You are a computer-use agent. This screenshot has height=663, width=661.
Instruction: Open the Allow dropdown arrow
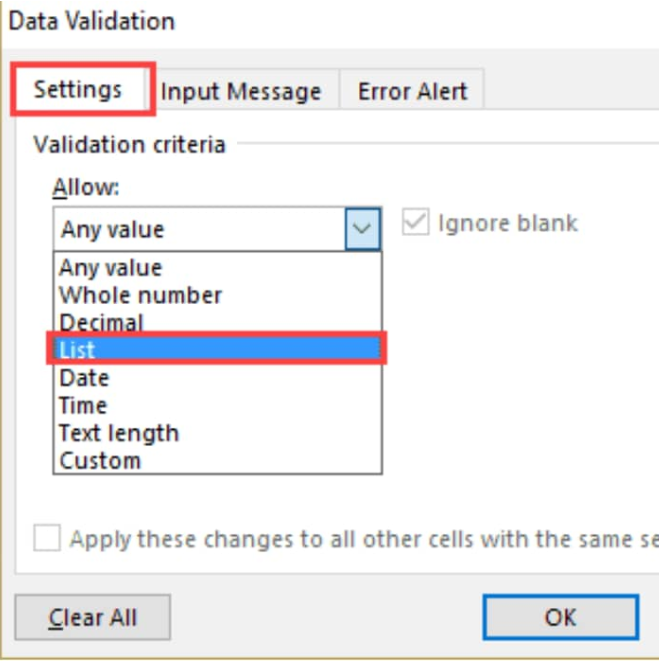pos(362,229)
